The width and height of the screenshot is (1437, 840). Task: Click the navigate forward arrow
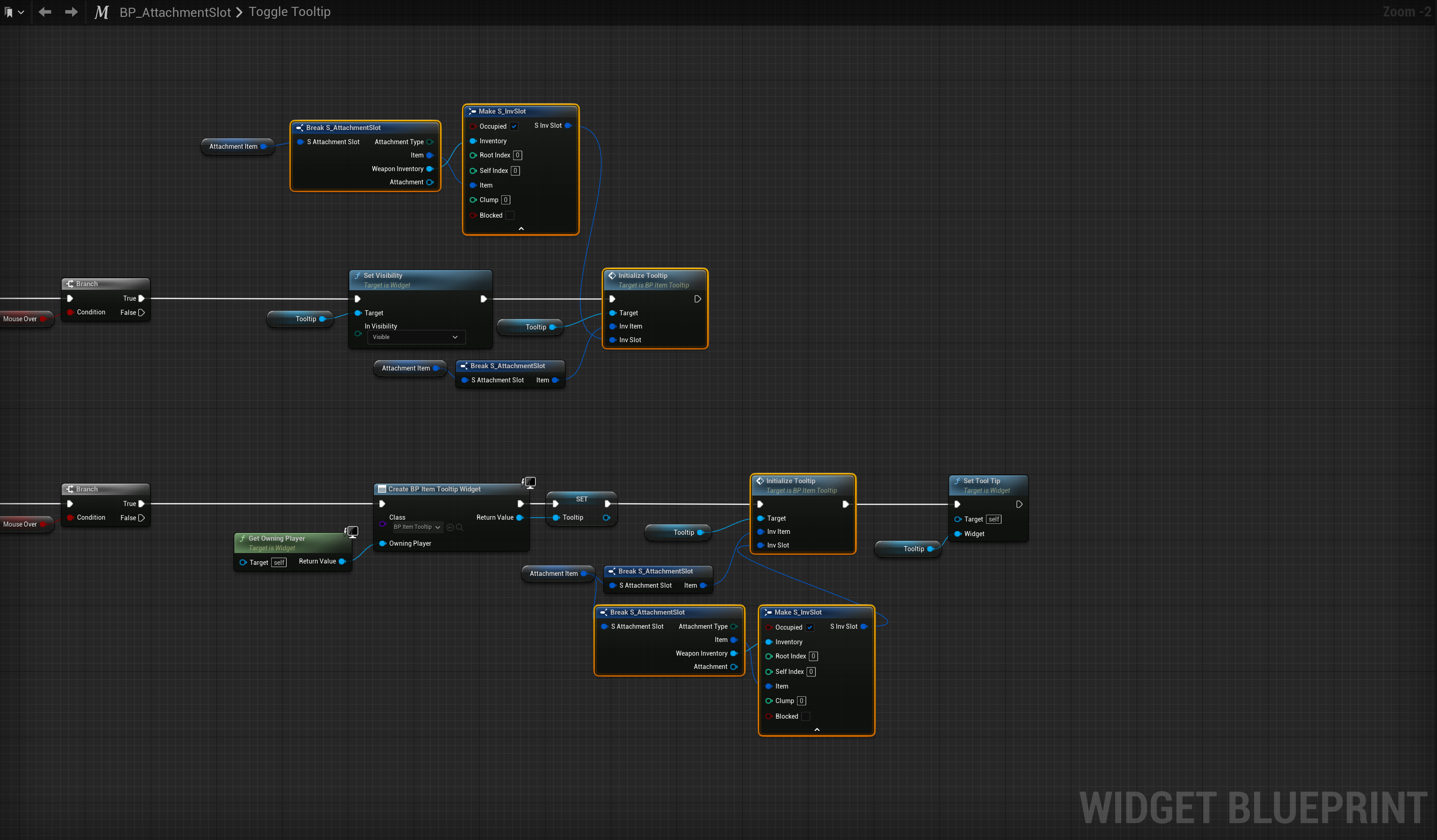pos(71,12)
